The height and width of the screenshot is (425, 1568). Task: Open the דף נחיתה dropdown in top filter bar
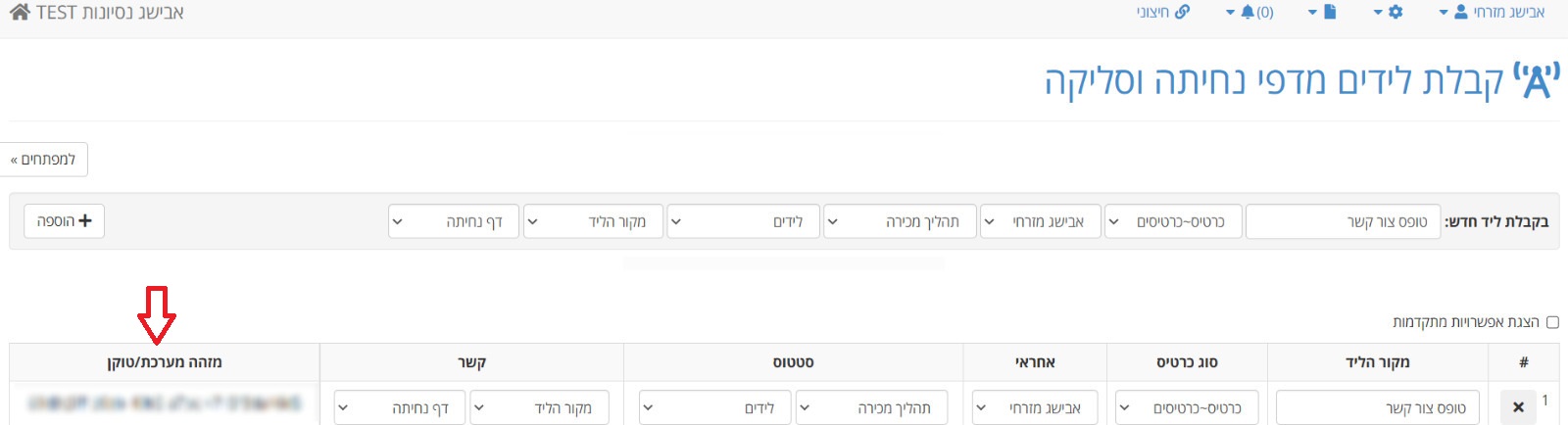pyautogui.click(x=453, y=221)
